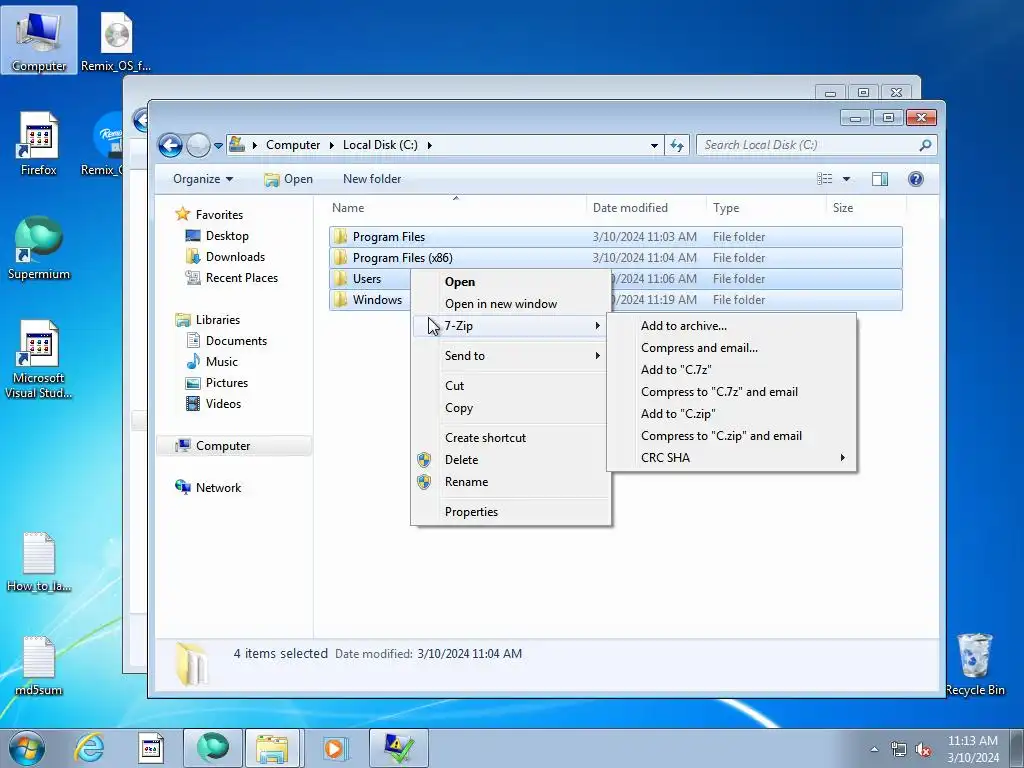Open Desktop in the navigation pane

pyautogui.click(x=227, y=236)
